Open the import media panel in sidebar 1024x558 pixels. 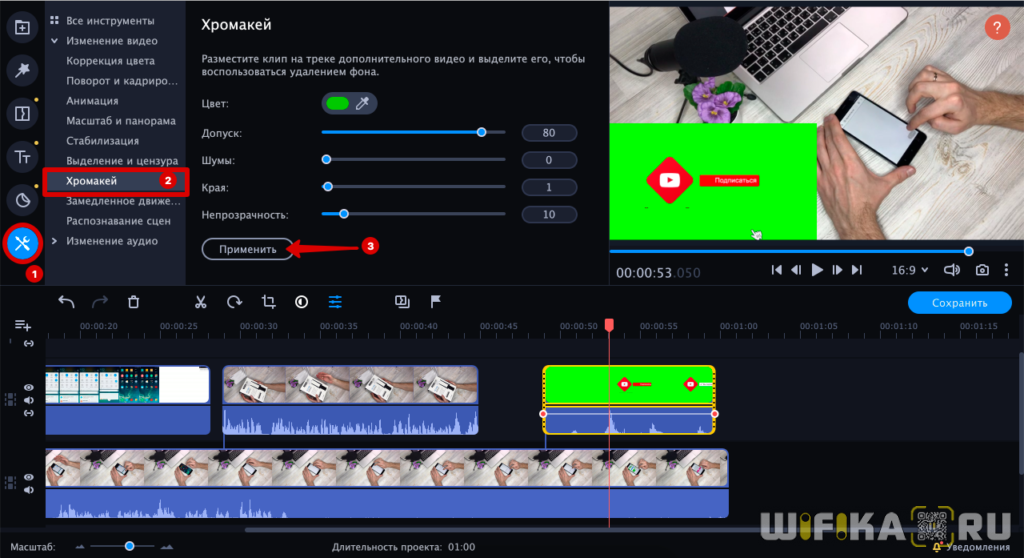point(22,27)
